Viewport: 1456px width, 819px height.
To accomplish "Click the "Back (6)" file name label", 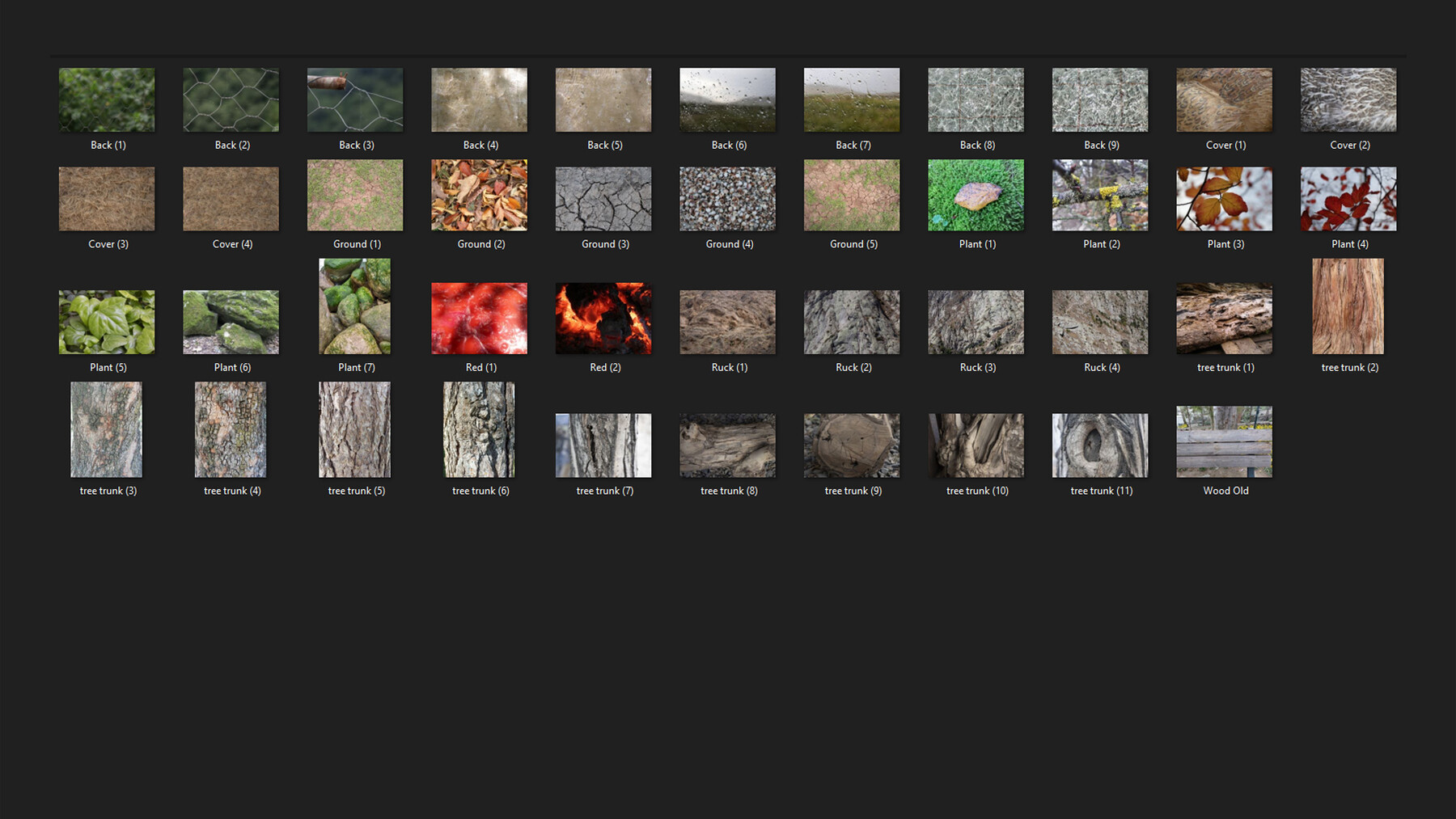I will (730, 146).
